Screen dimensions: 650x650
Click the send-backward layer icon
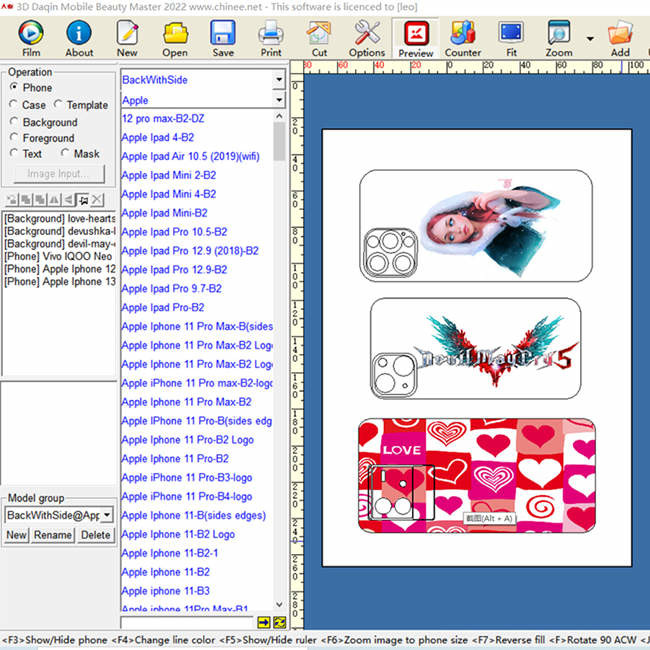click(40, 200)
